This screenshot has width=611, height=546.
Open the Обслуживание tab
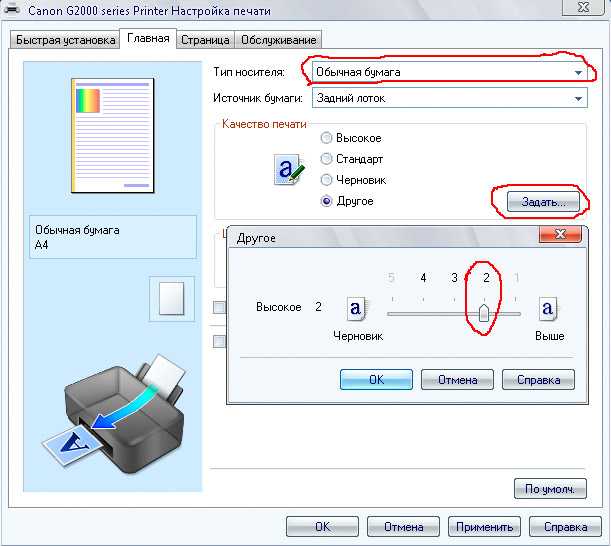point(278,40)
